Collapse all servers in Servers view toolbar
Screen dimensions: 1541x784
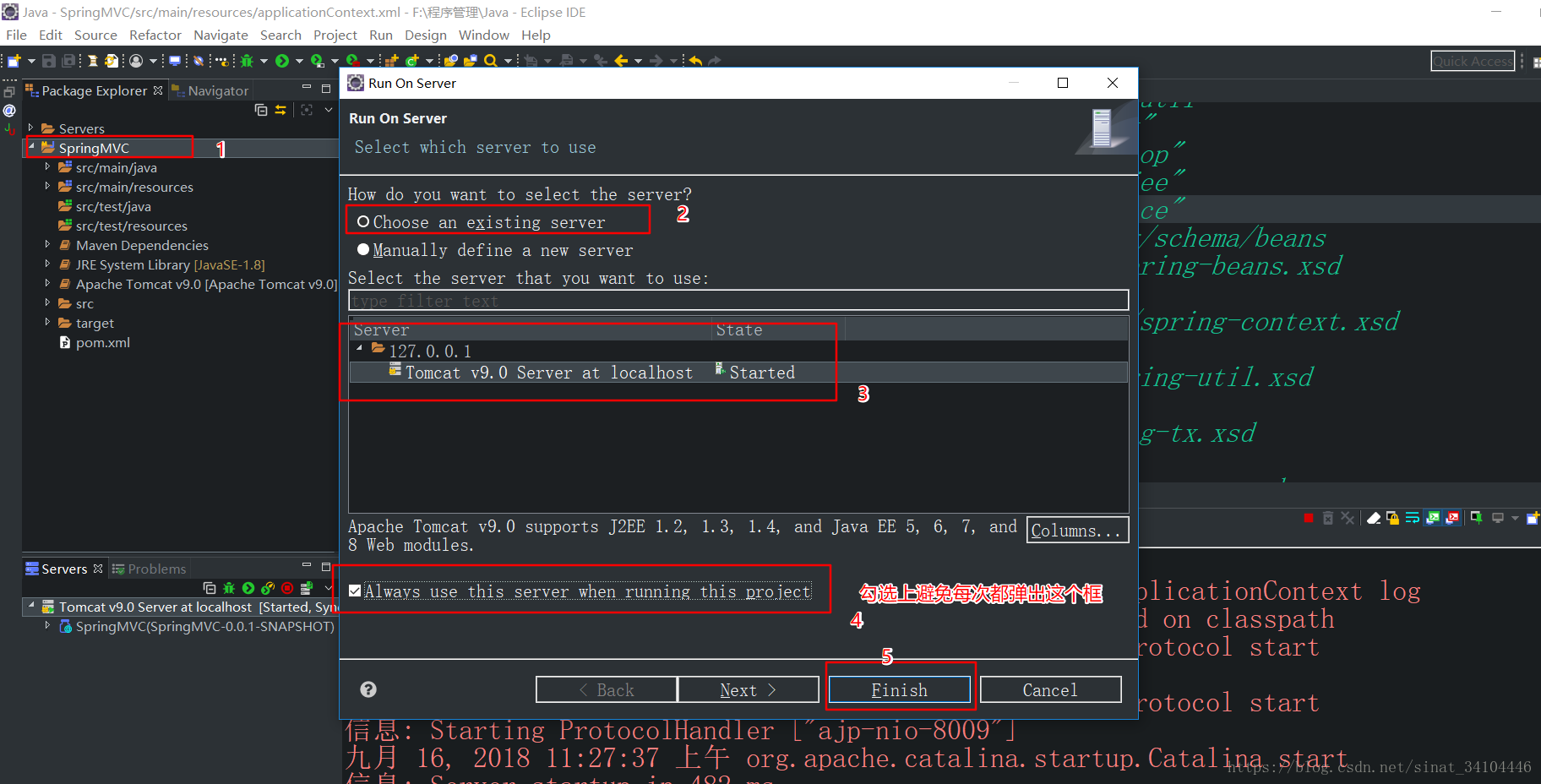click(x=210, y=588)
